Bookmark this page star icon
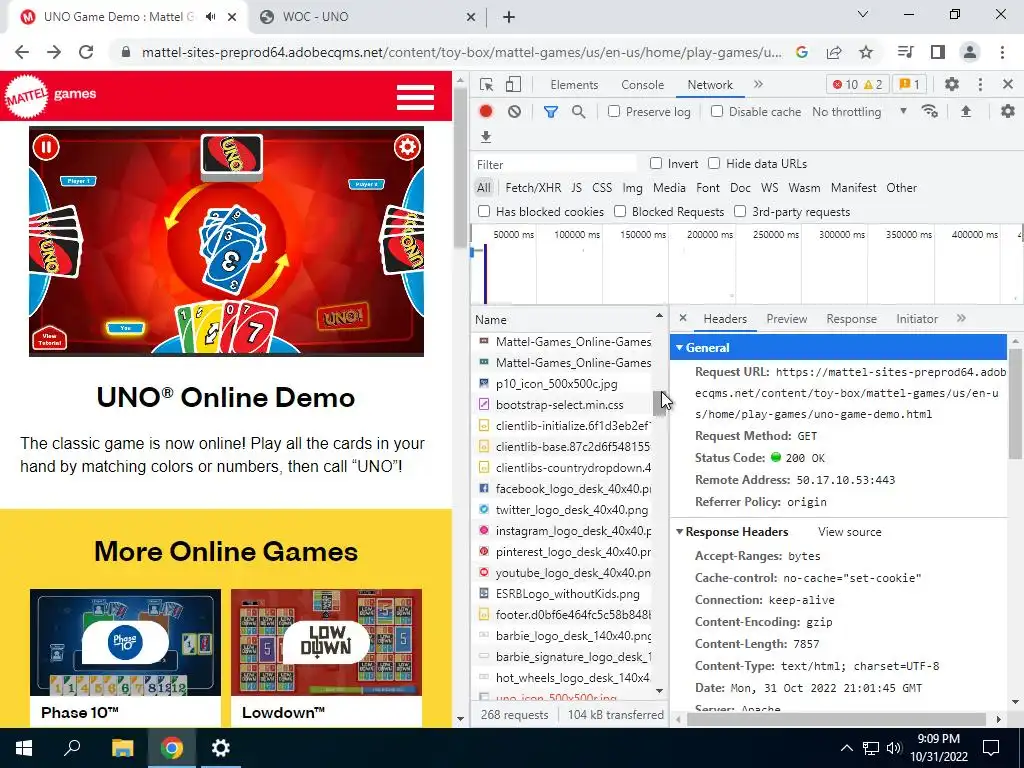 point(866,52)
